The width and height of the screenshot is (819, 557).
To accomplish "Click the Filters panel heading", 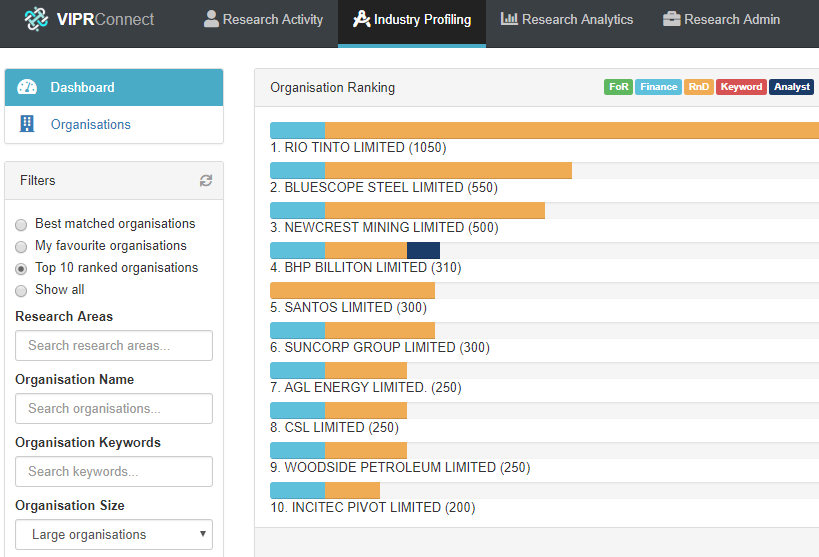I will pyautogui.click(x=38, y=180).
